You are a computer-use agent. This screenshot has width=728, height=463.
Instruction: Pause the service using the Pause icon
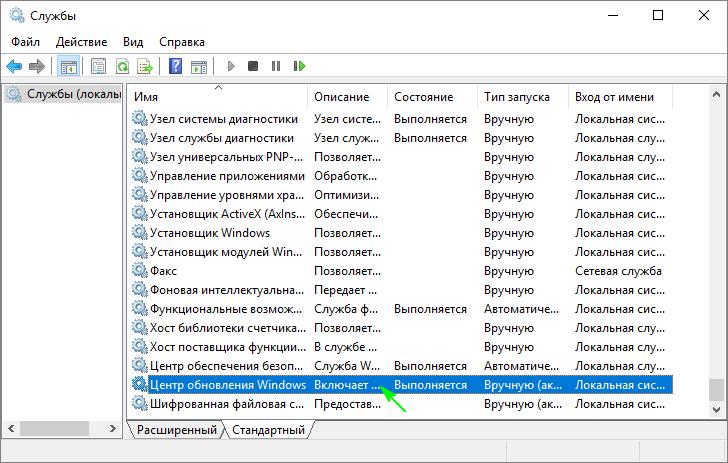276,67
